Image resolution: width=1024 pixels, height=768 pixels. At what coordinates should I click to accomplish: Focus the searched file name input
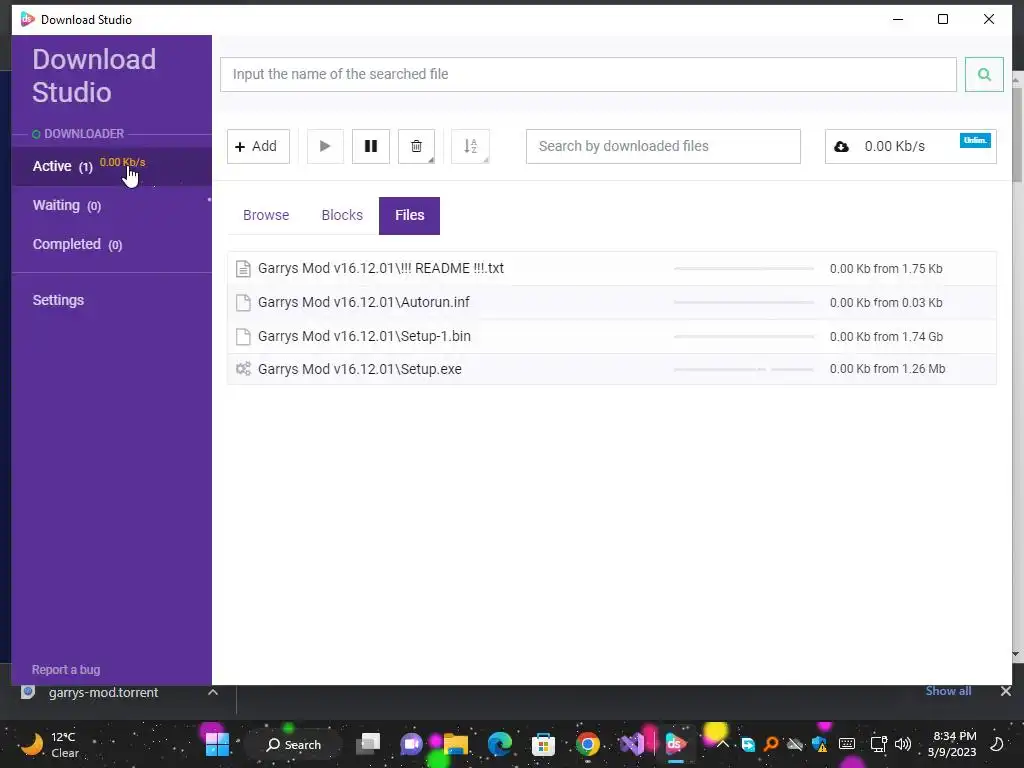pos(588,74)
